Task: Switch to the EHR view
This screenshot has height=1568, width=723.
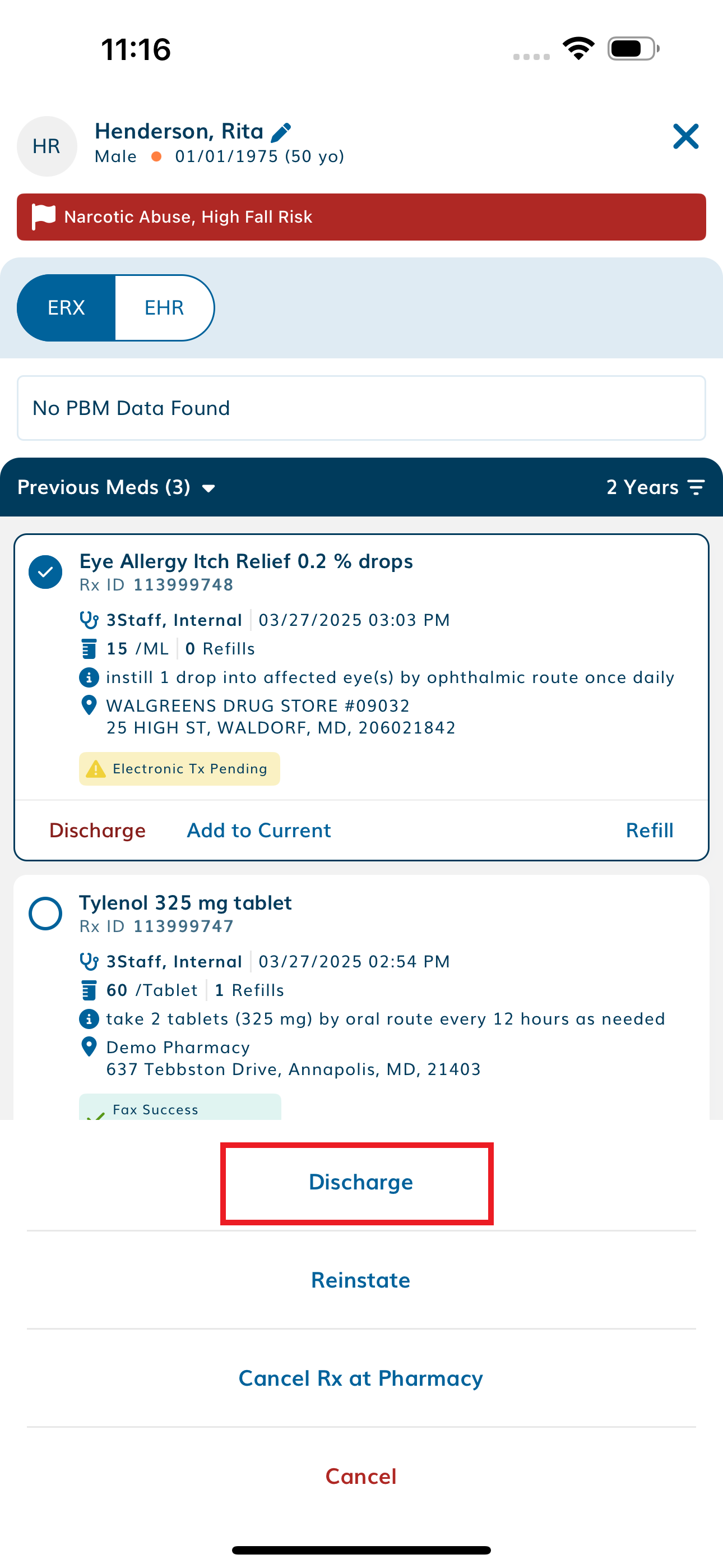Action: (164, 307)
